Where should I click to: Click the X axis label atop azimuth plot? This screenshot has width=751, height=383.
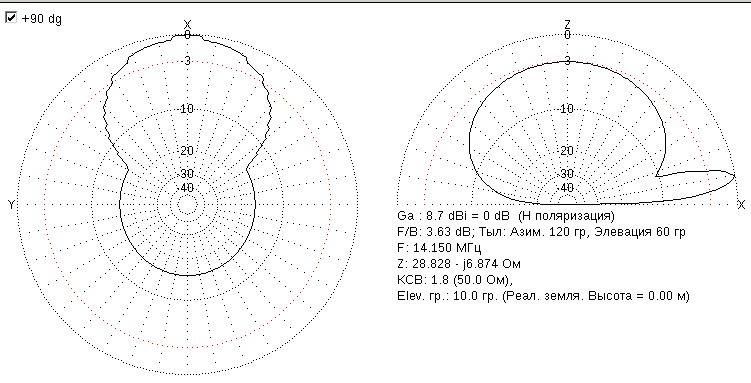coord(188,24)
